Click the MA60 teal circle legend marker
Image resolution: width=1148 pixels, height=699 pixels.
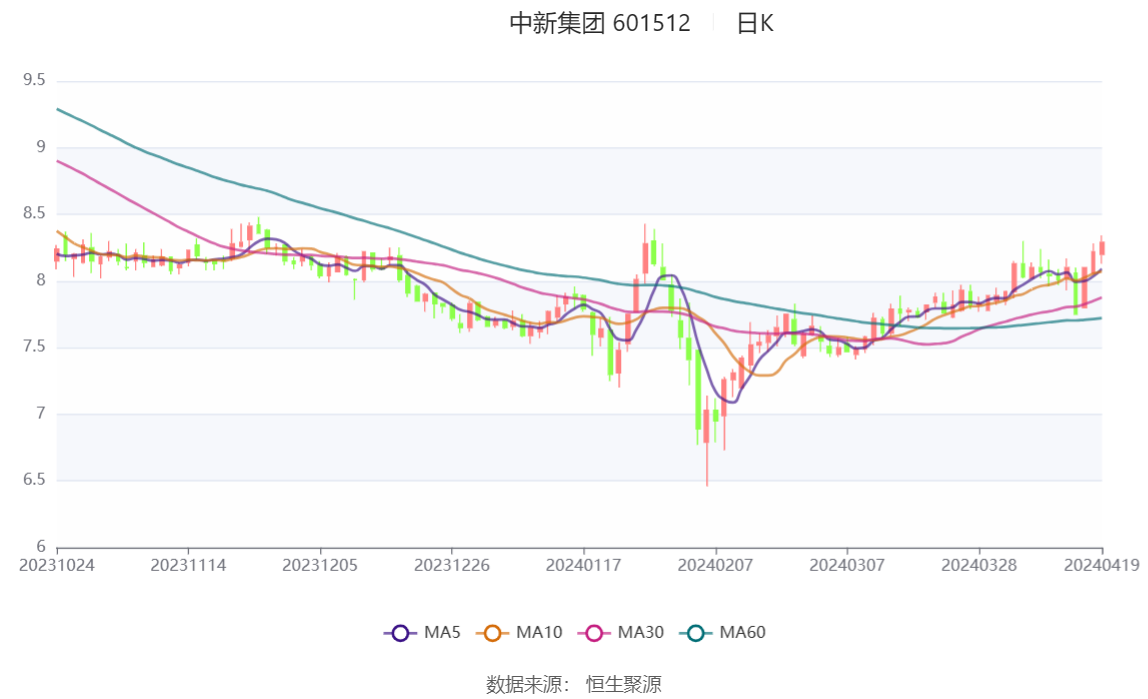tap(696, 633)
